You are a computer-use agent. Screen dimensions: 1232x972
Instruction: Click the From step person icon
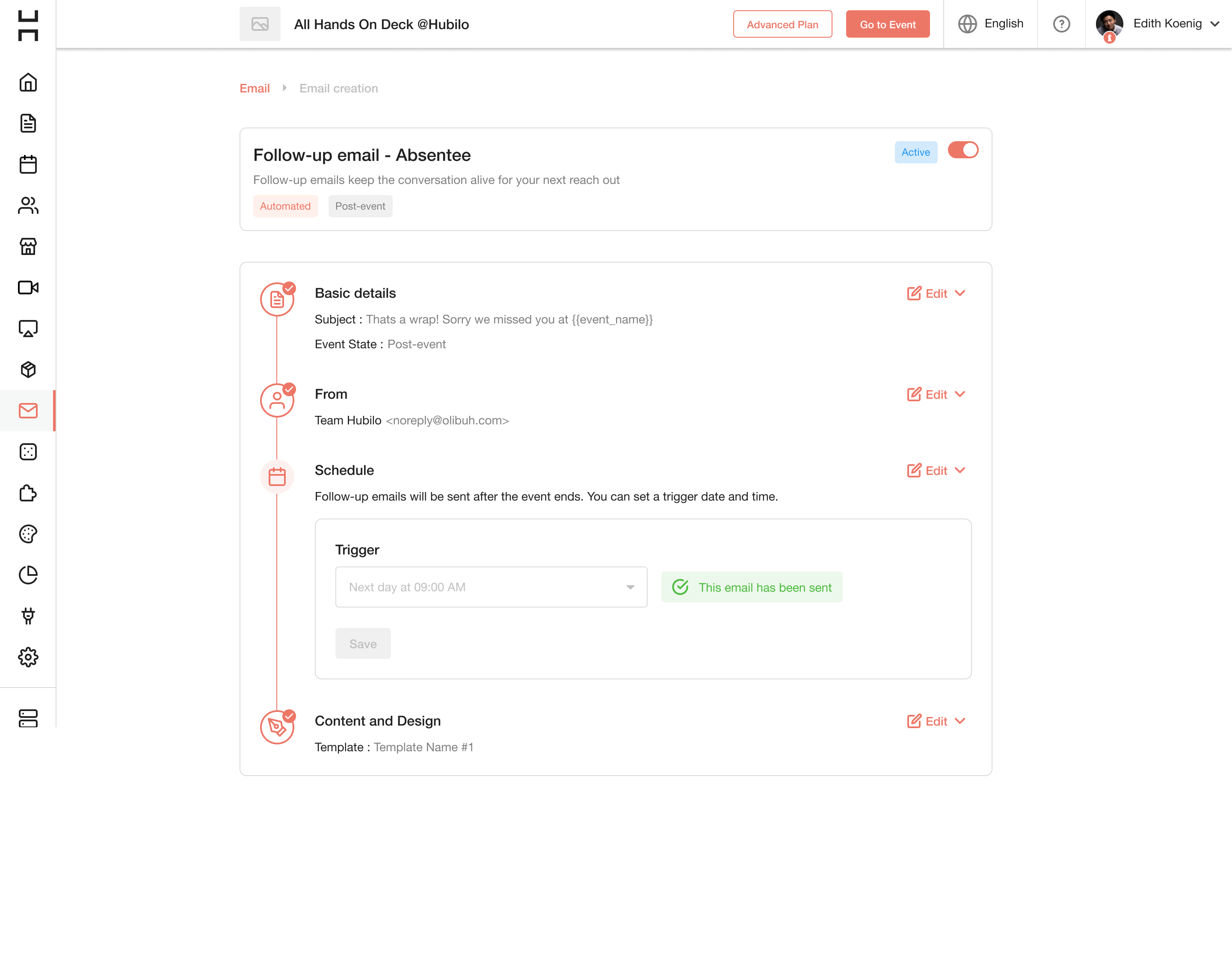[277, 400]
